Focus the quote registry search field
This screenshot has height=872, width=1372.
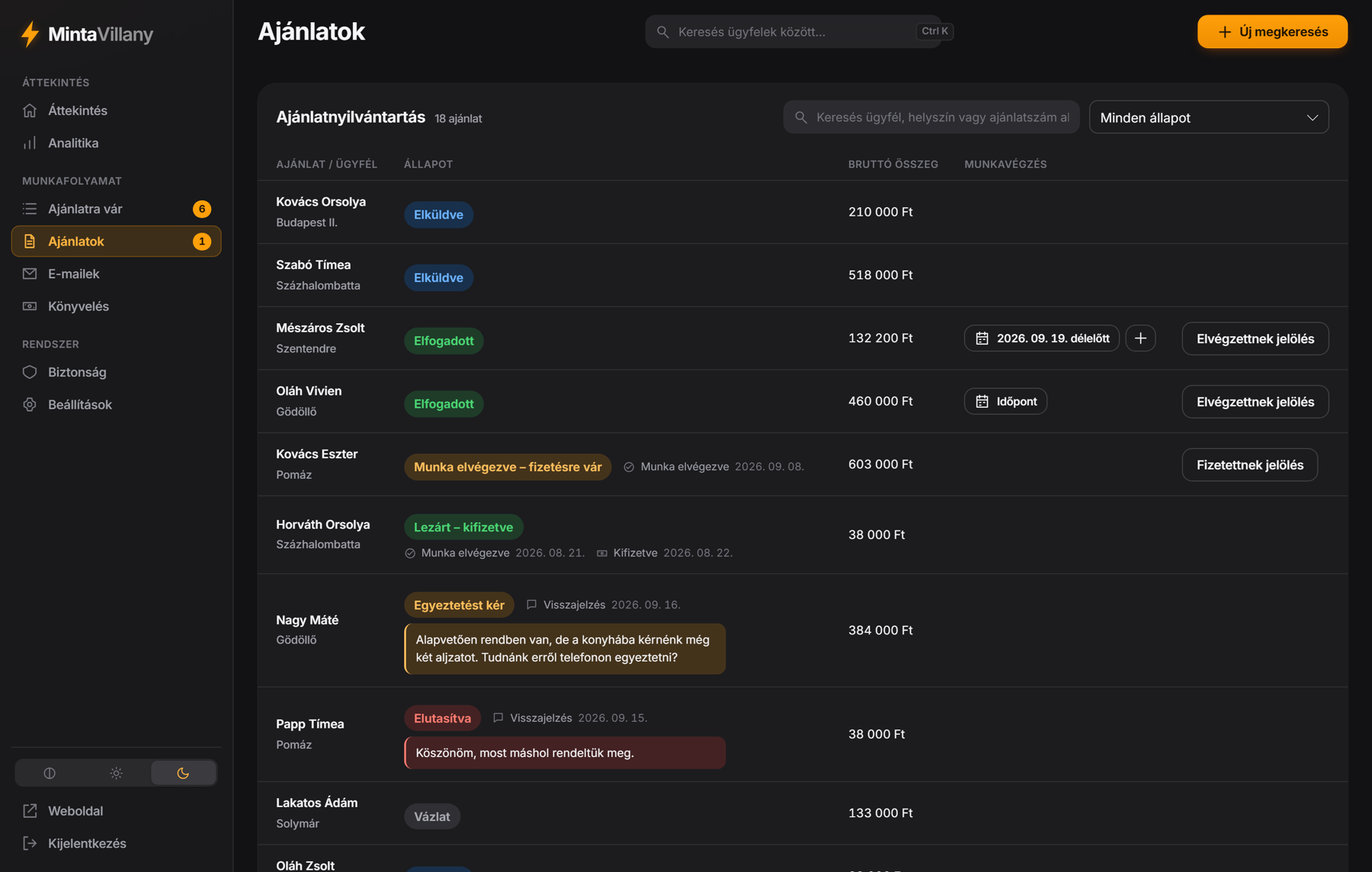931,117
